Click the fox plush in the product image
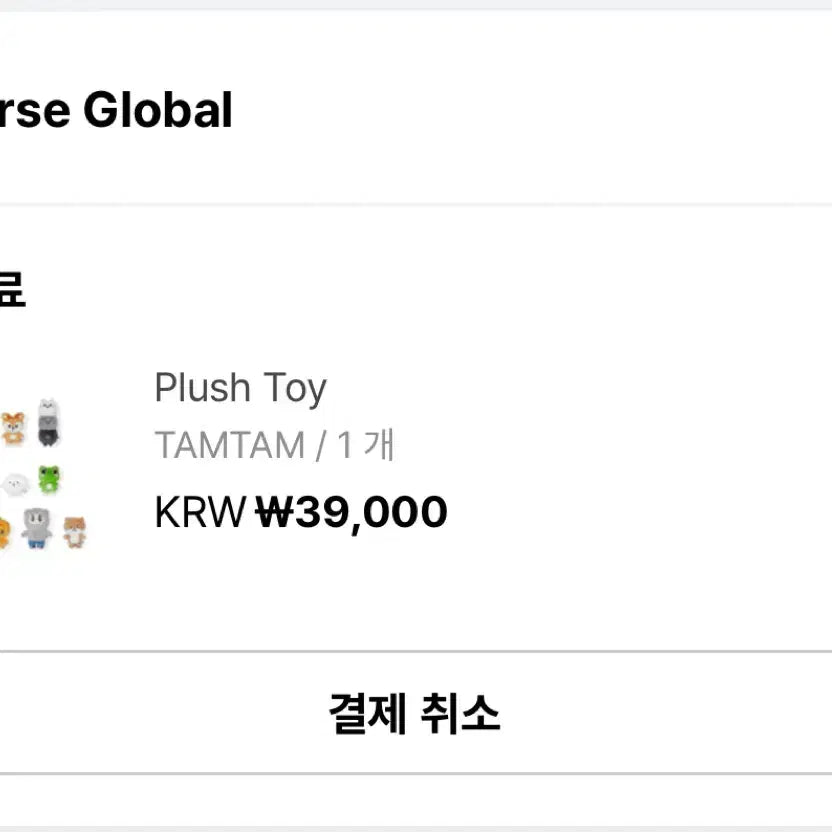 click(12, 428)
